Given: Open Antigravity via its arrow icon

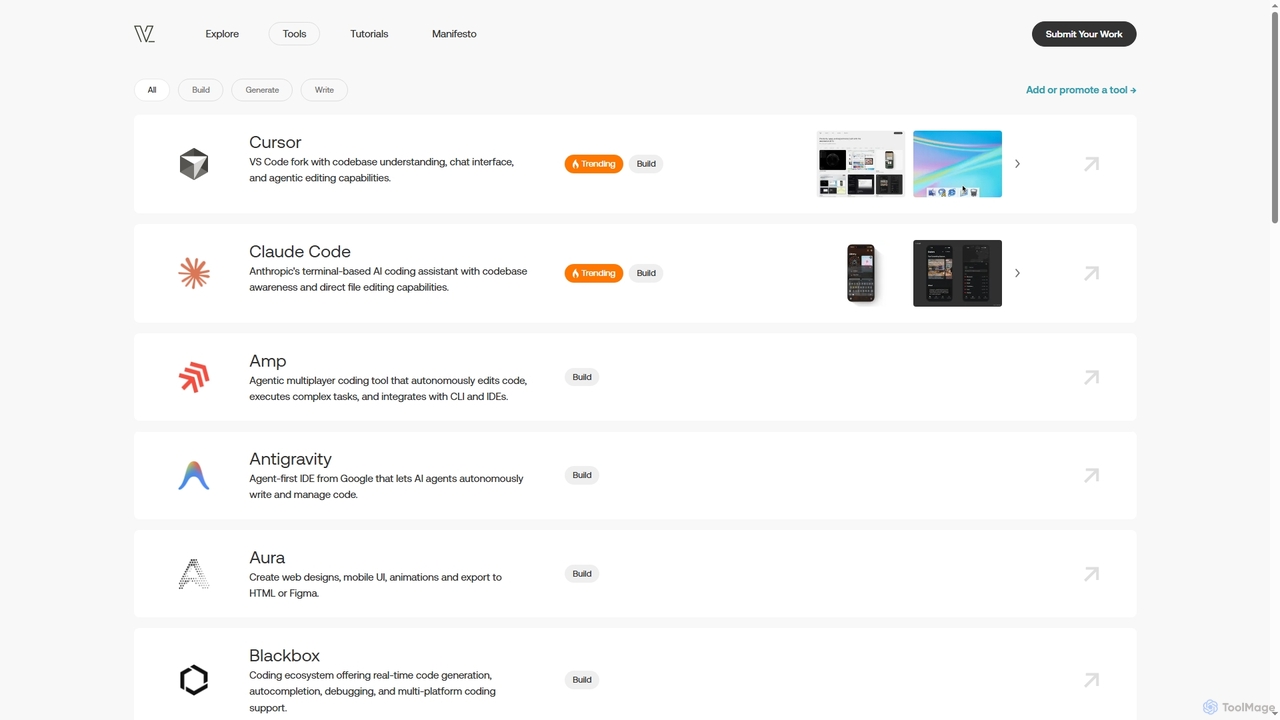Looking at the screenshot, I should [x=1091, y=475].
